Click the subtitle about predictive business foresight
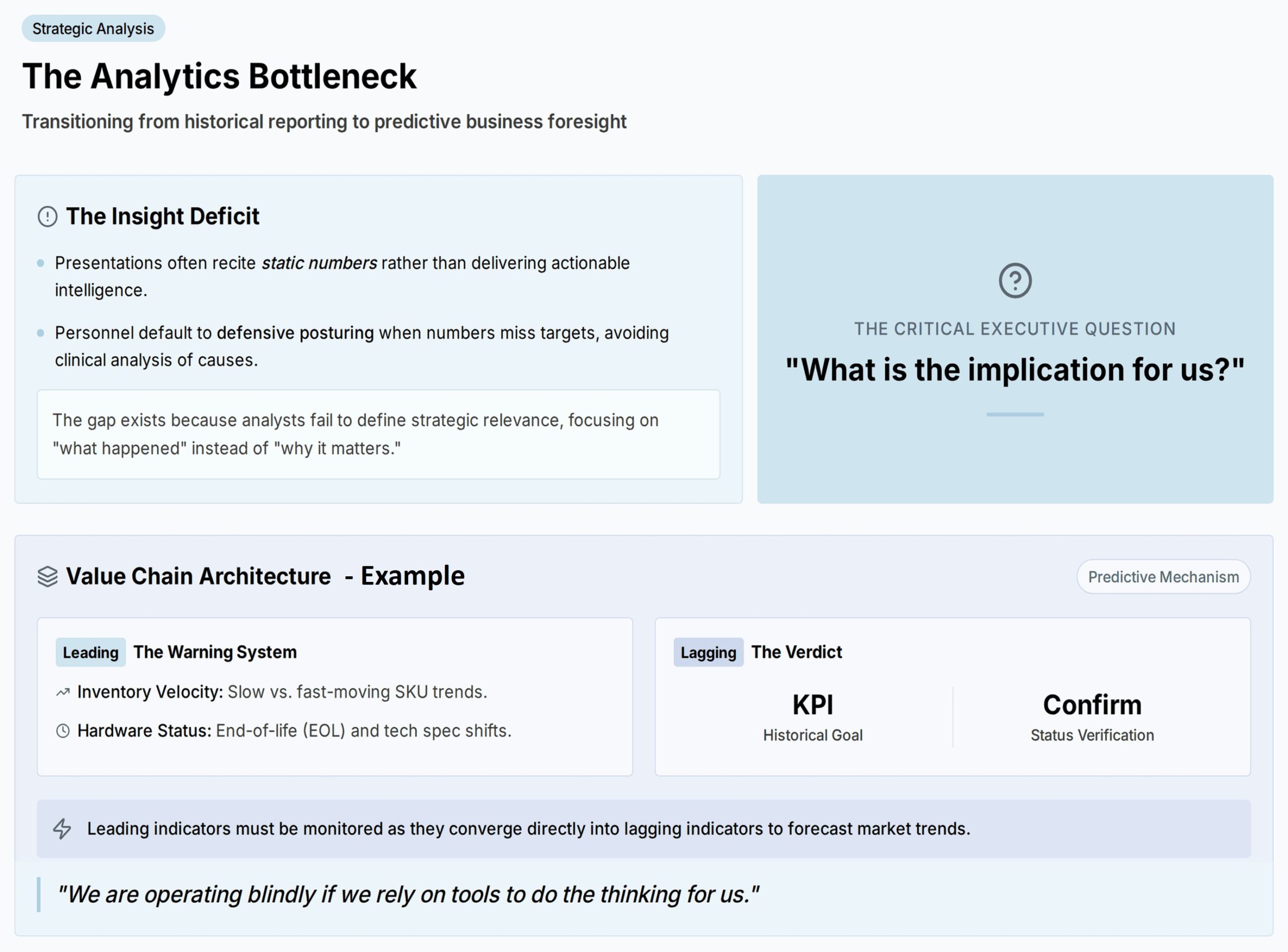The image size is (1288, 952). pos(324,122)
